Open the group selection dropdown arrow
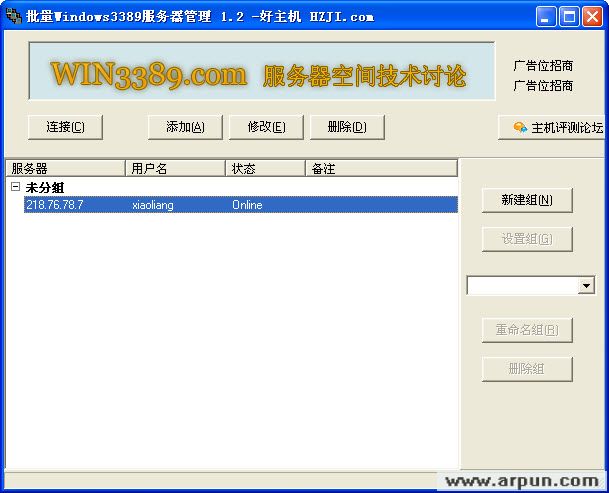 pos(586,286)
